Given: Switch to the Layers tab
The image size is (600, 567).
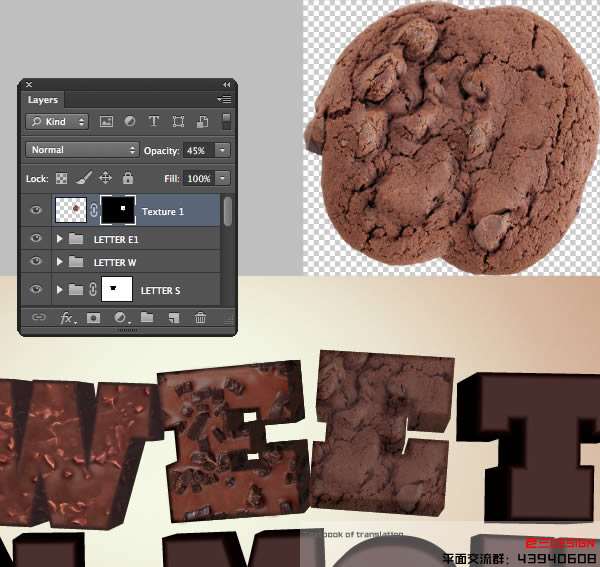Looking at the screenshot, I should pyautogui.click(x=43, y=100).
